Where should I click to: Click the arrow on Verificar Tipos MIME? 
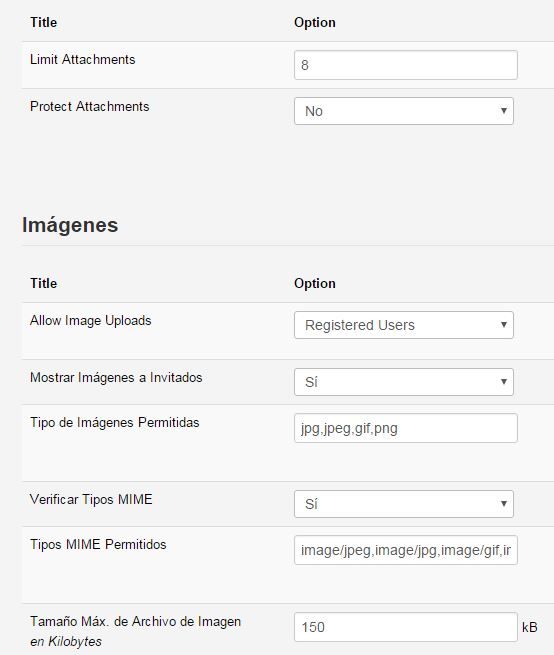[x=504, y=504]
